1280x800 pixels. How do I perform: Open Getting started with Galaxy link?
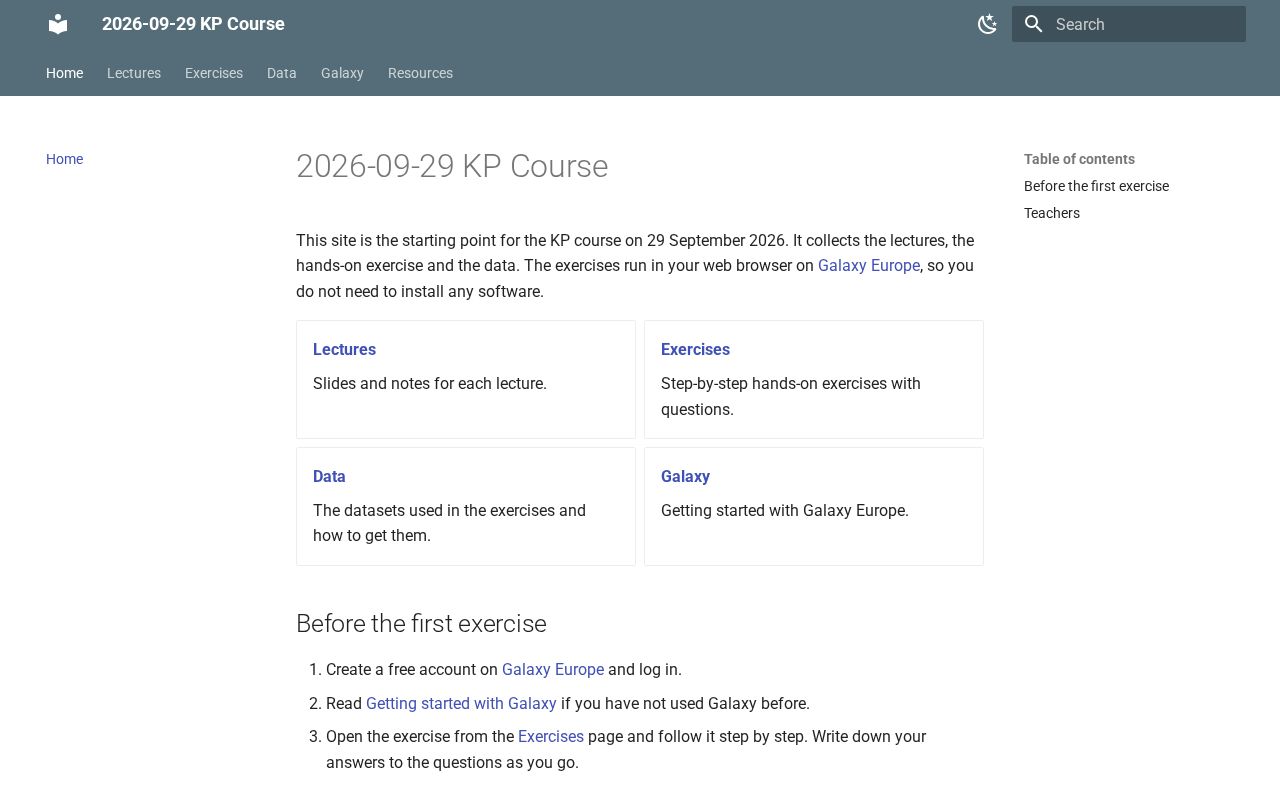pyautogui.click(x=461, y=704)
